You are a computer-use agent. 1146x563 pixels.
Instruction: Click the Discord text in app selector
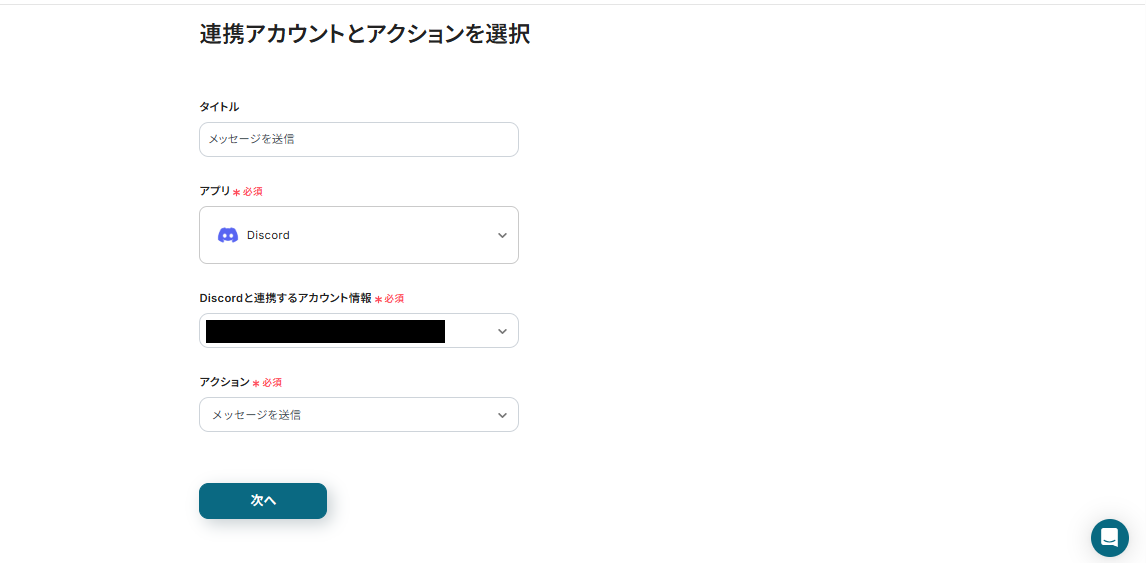(268, 235)
